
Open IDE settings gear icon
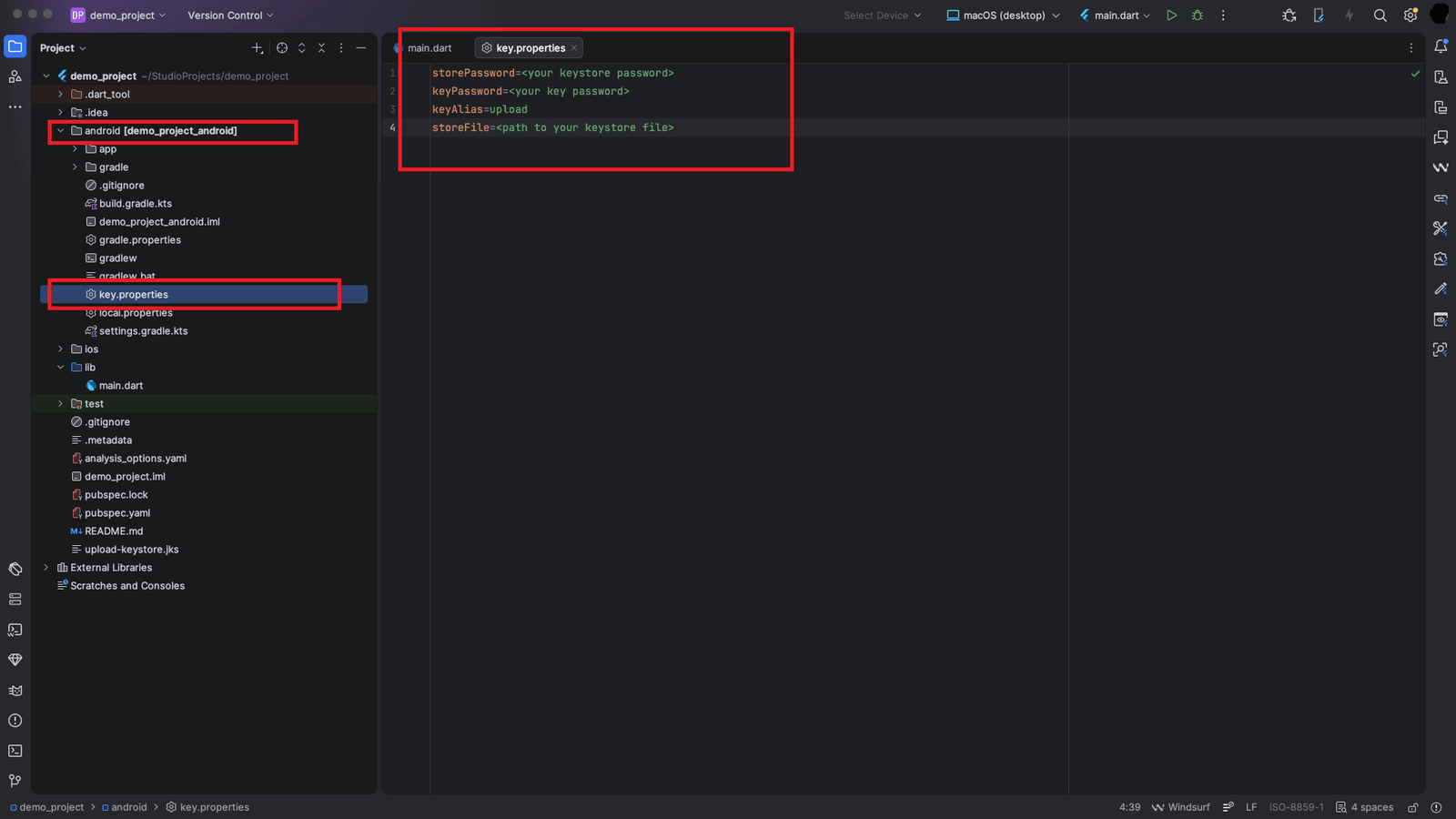[1410, 15]
